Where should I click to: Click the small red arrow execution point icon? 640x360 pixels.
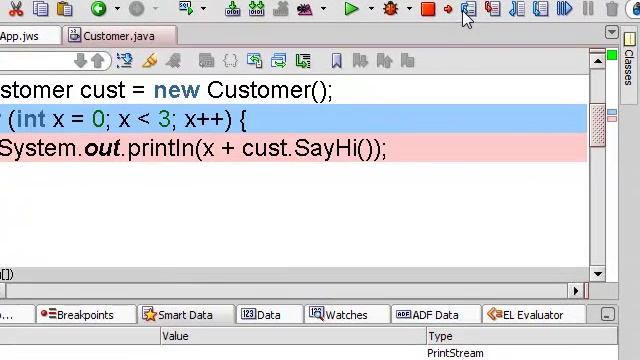pyautogui.click(x=448, y=9)
